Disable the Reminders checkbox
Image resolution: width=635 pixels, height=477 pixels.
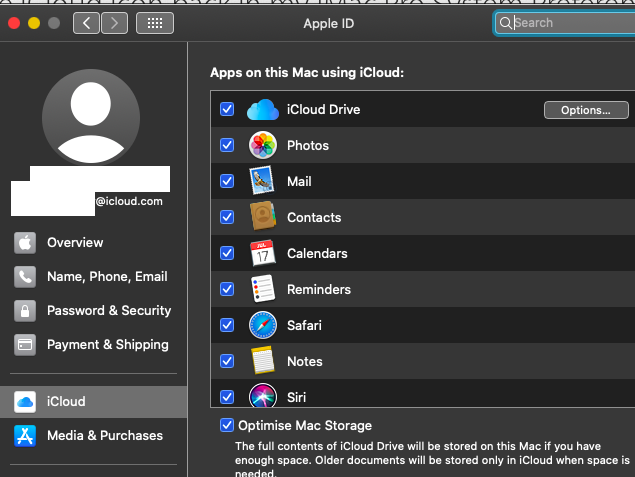(227, 289)
